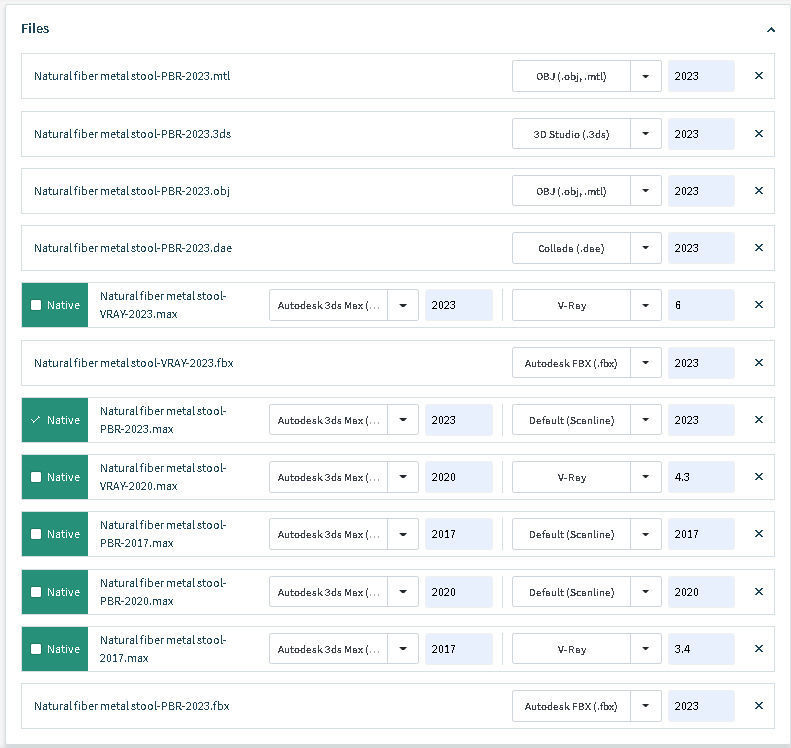Delete the VRAY-2023.max file entry
The image size is (791, 748).
(759, 305)
